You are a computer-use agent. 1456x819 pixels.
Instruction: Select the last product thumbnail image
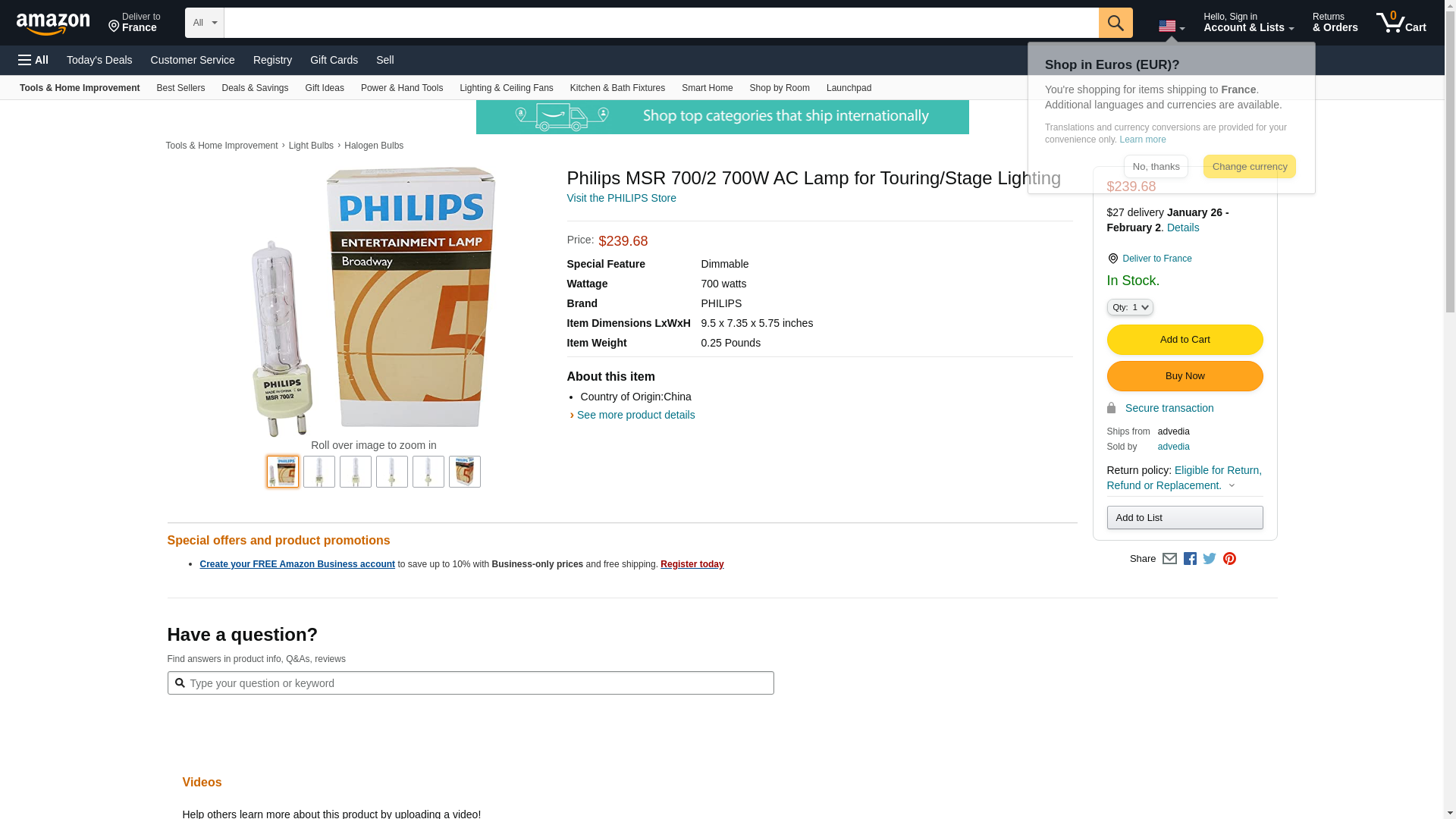click(x=464, y=472)
